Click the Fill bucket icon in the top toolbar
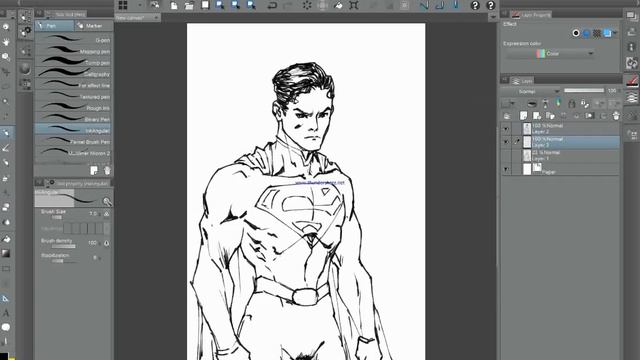 tap(338, 5)
